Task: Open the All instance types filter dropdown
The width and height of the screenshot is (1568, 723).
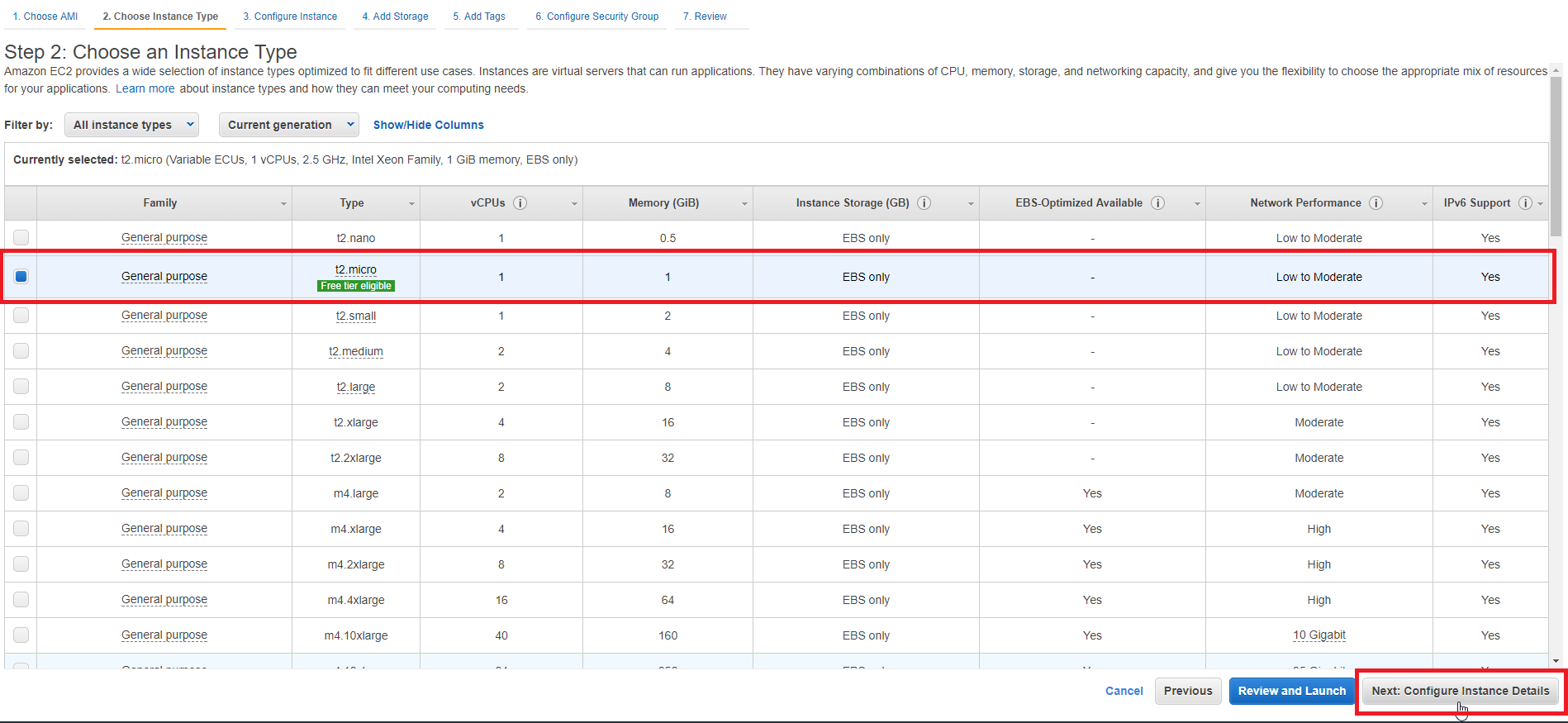Action: coord(131,125)
